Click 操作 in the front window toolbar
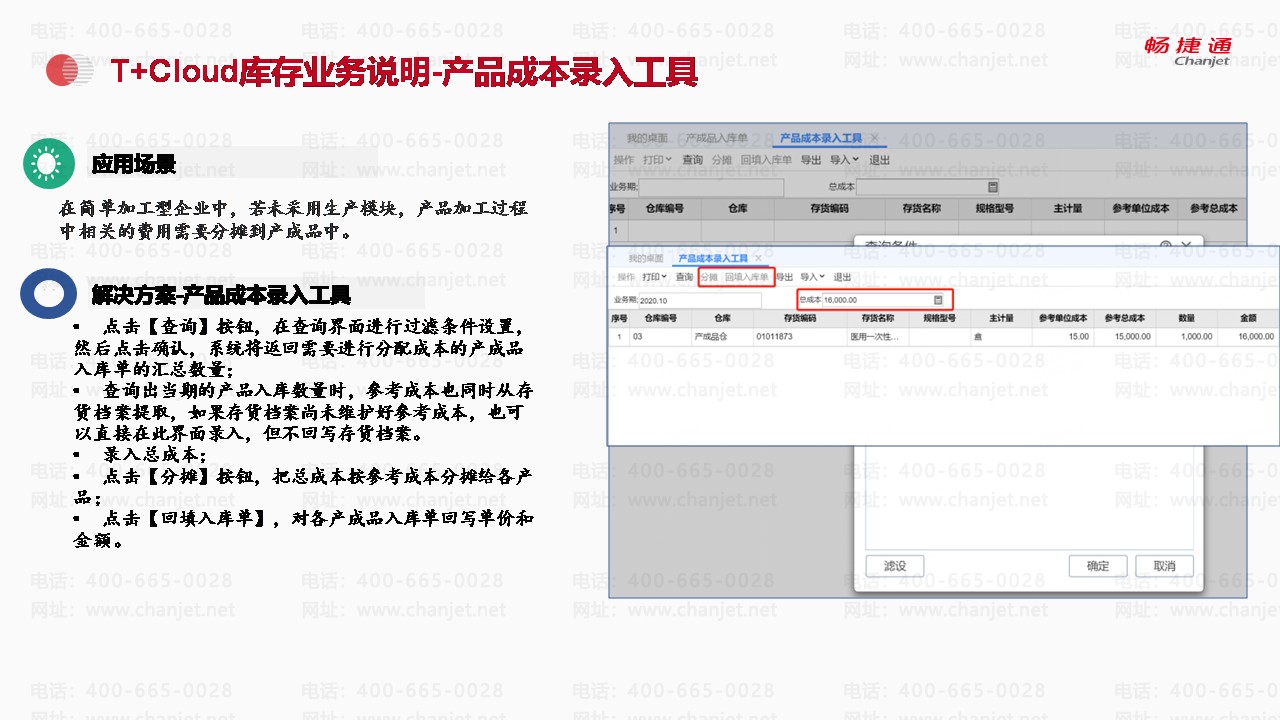This screenshot has height=720, width=1280. coord(626,277)
